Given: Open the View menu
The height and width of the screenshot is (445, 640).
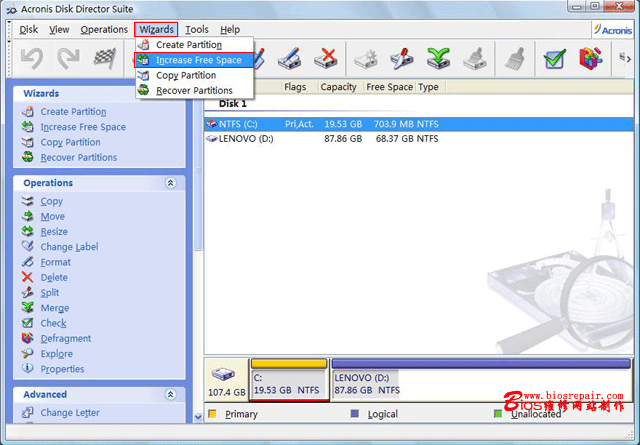Looking at the screenshot, I should pyautogui.click(x=59, y=29).
